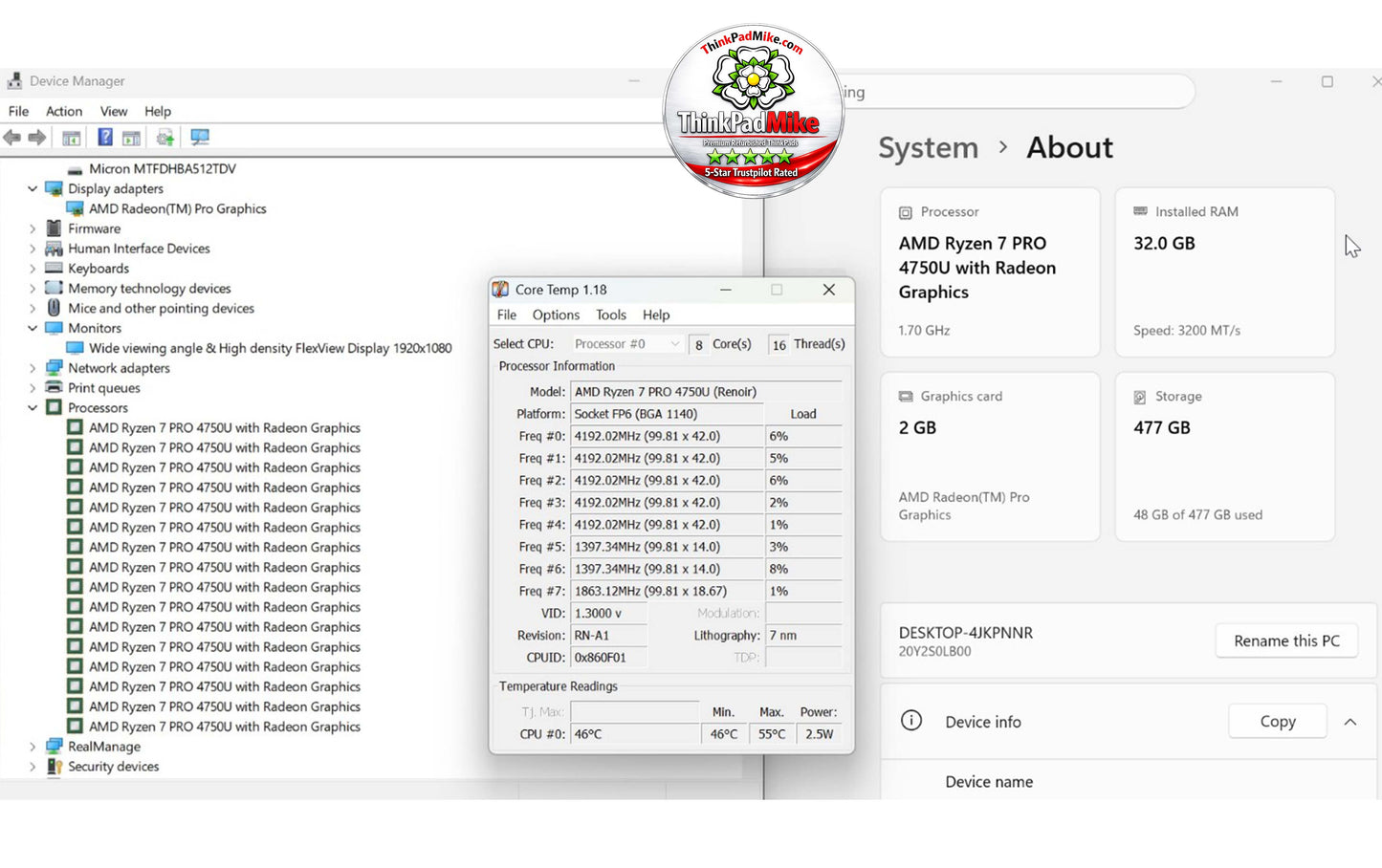Open the Storage card showing 477 GB
The width and height of the screenshot is (1382, 868).
pyautogui.click(x=1224, y=457)
